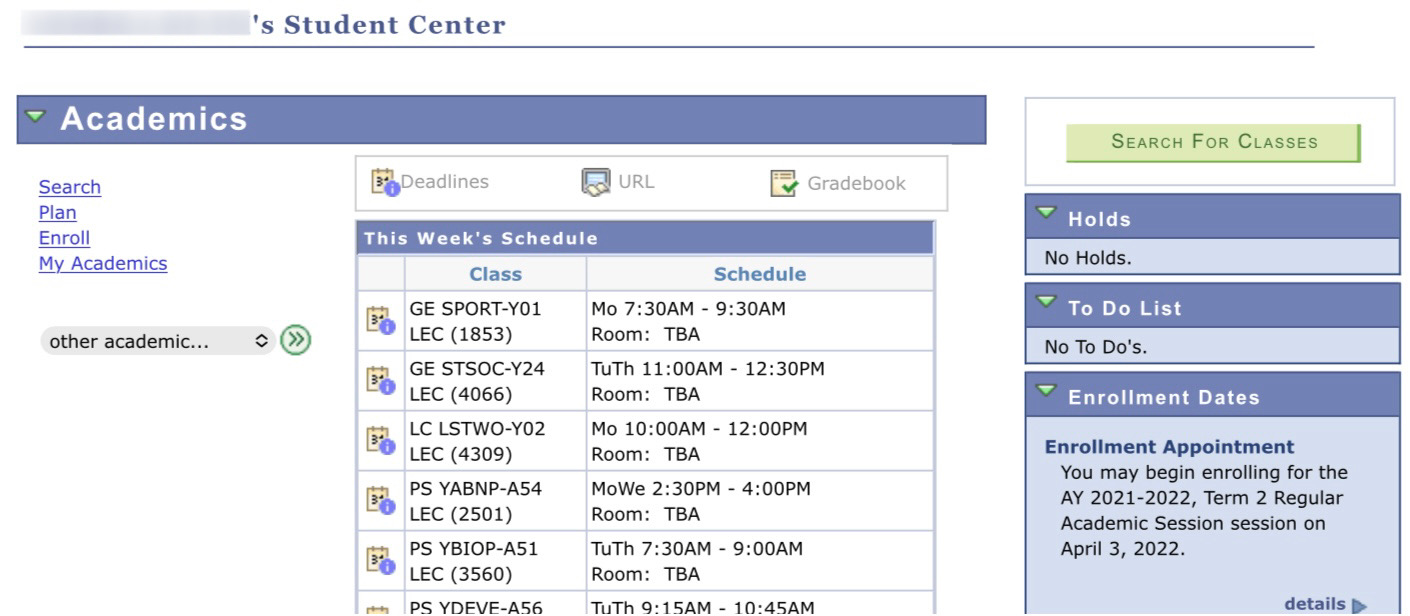
Task: Click the deadlines icon for GE SPORT-Y01
Action: pyautogui.click(x=380, y=320)
